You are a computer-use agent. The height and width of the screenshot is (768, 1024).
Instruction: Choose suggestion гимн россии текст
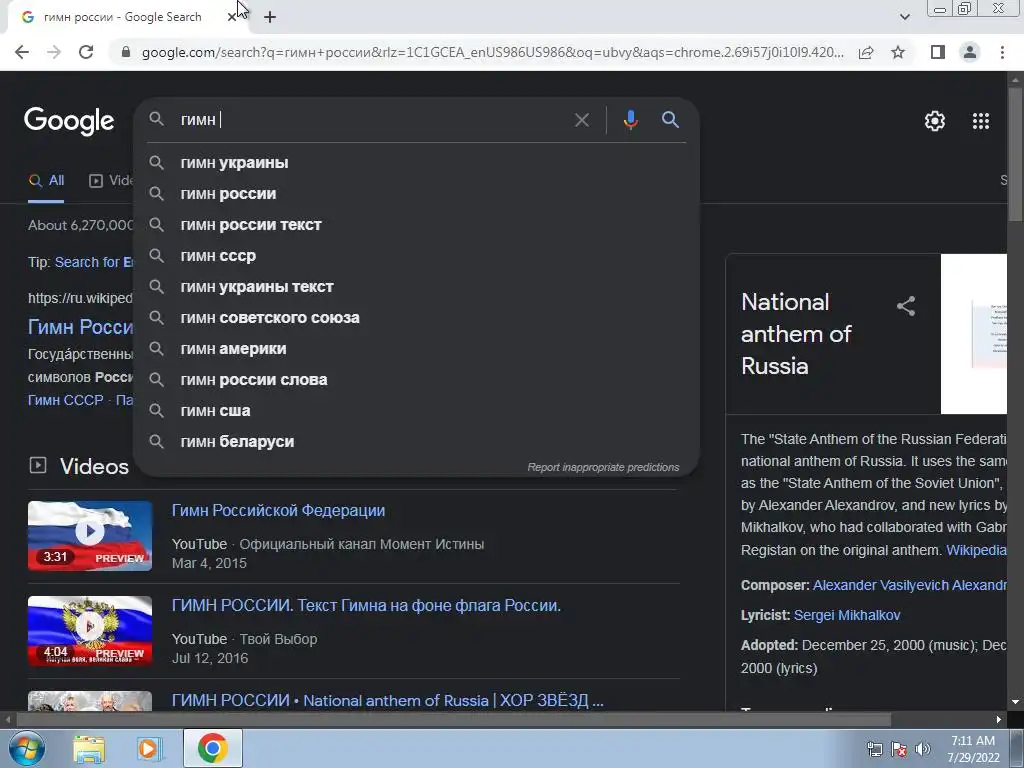tap(416, 225)
